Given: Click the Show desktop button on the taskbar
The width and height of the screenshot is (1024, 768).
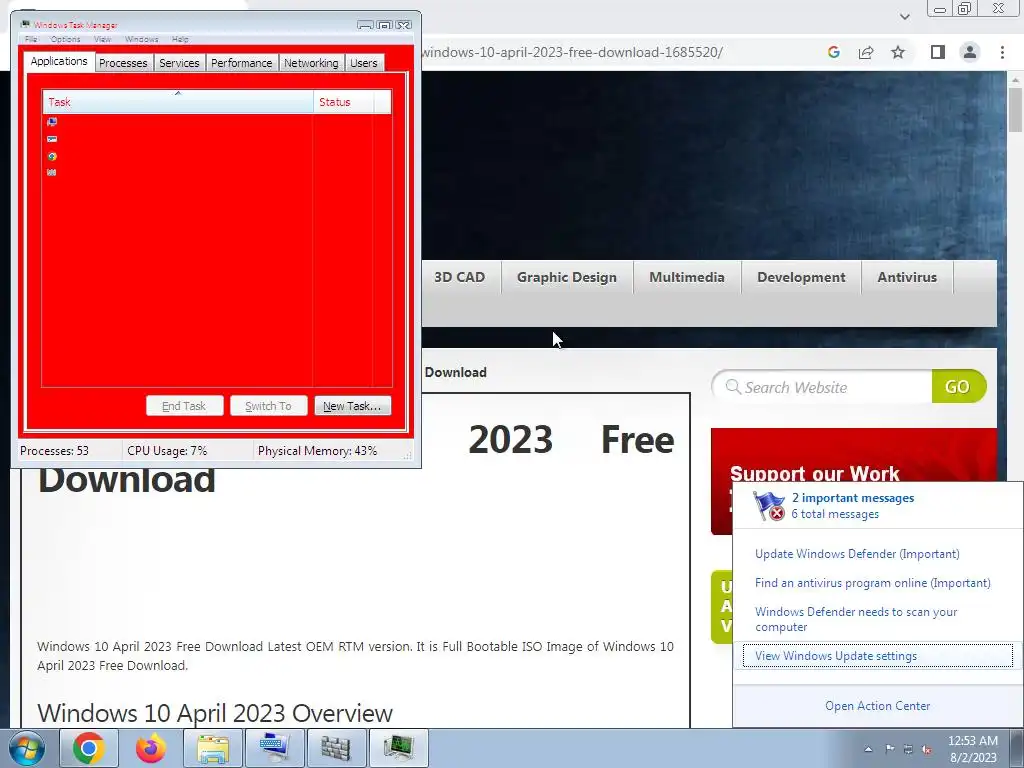Looking at the screenshot, I should pos(1016,748).
